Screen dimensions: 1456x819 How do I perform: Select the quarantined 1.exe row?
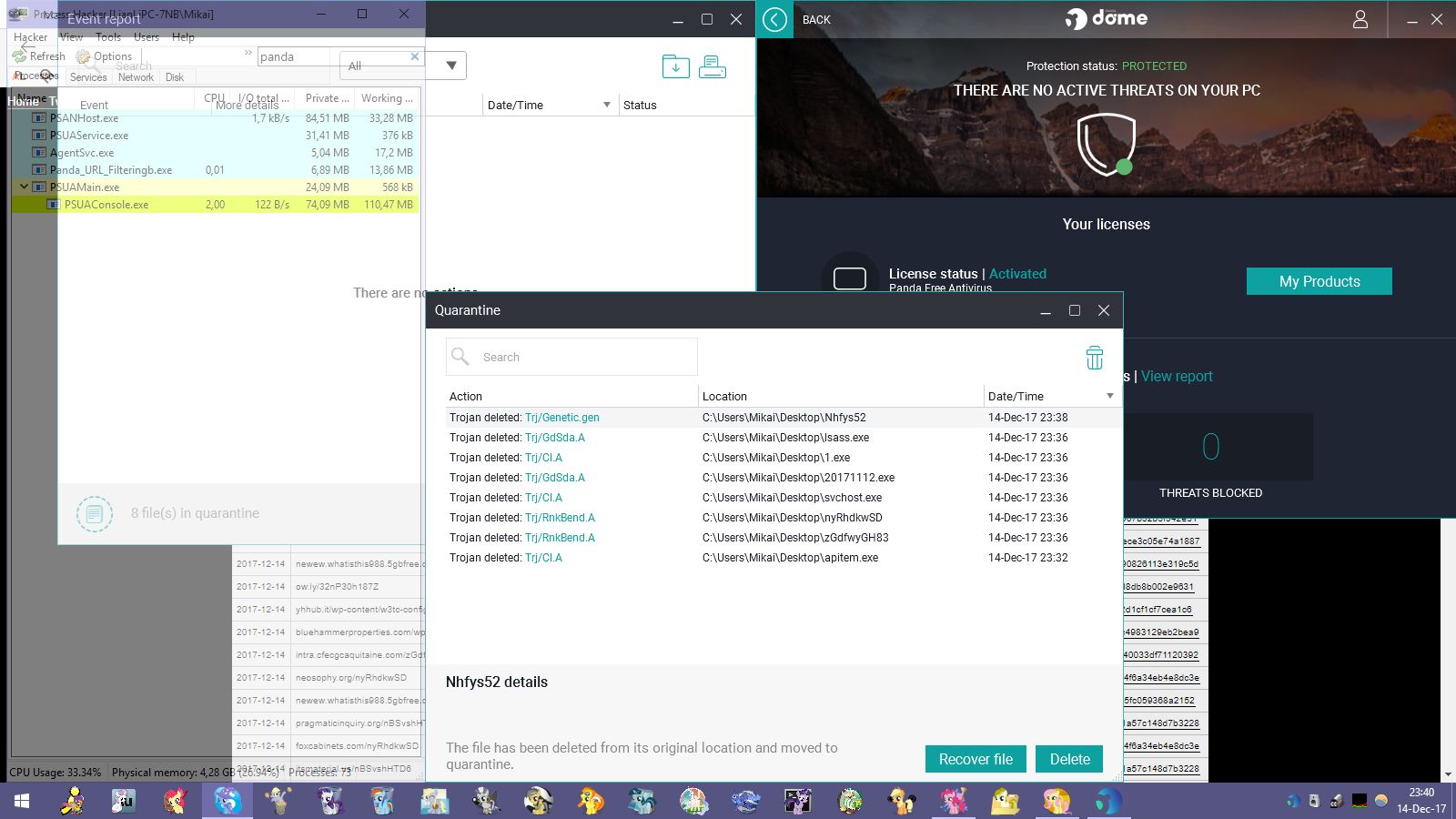pyautogui.click(x=783, y=458)
